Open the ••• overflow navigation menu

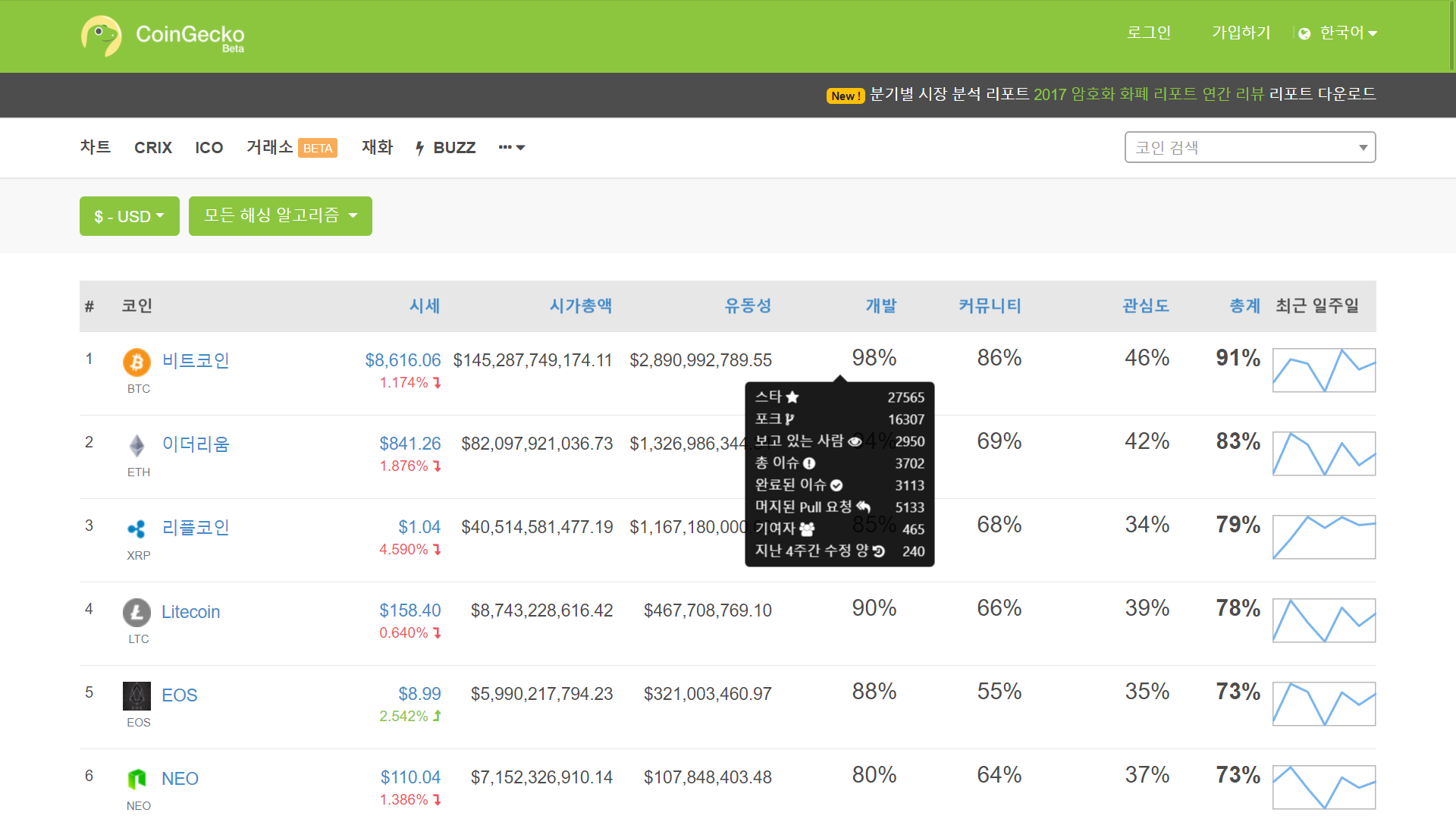point(511,148)
